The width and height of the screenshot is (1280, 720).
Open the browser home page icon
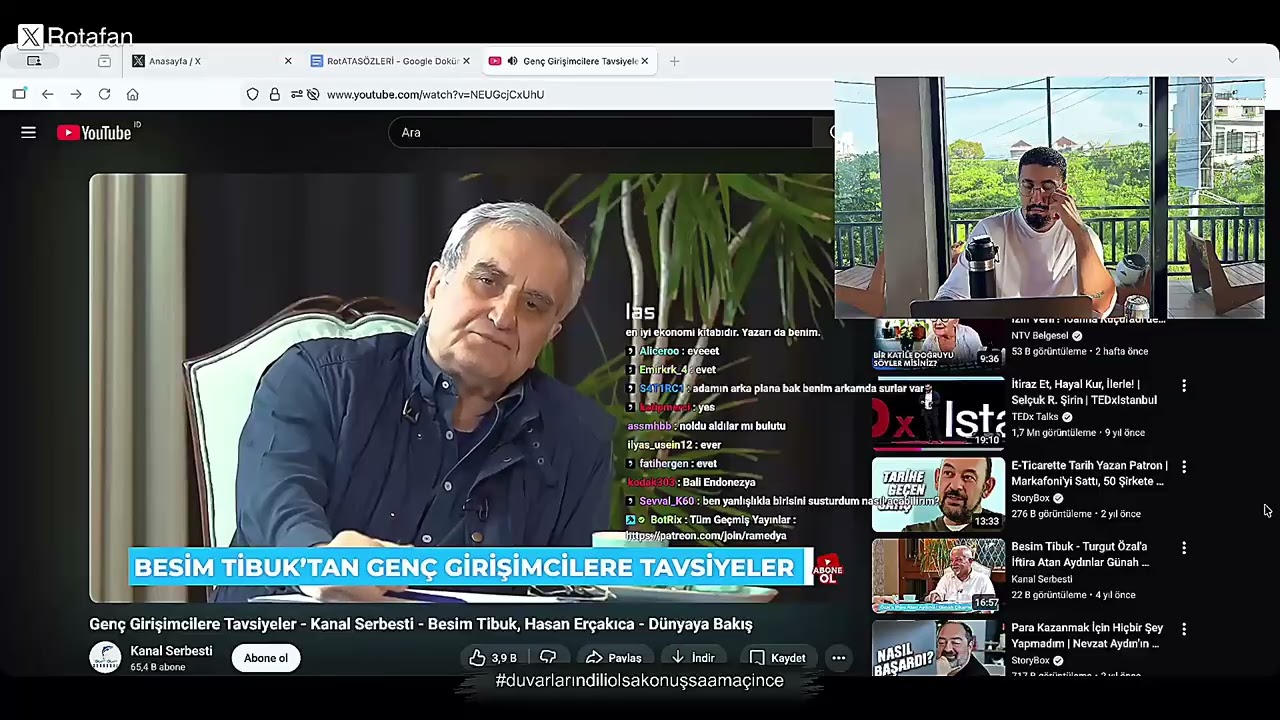point(132,94)
